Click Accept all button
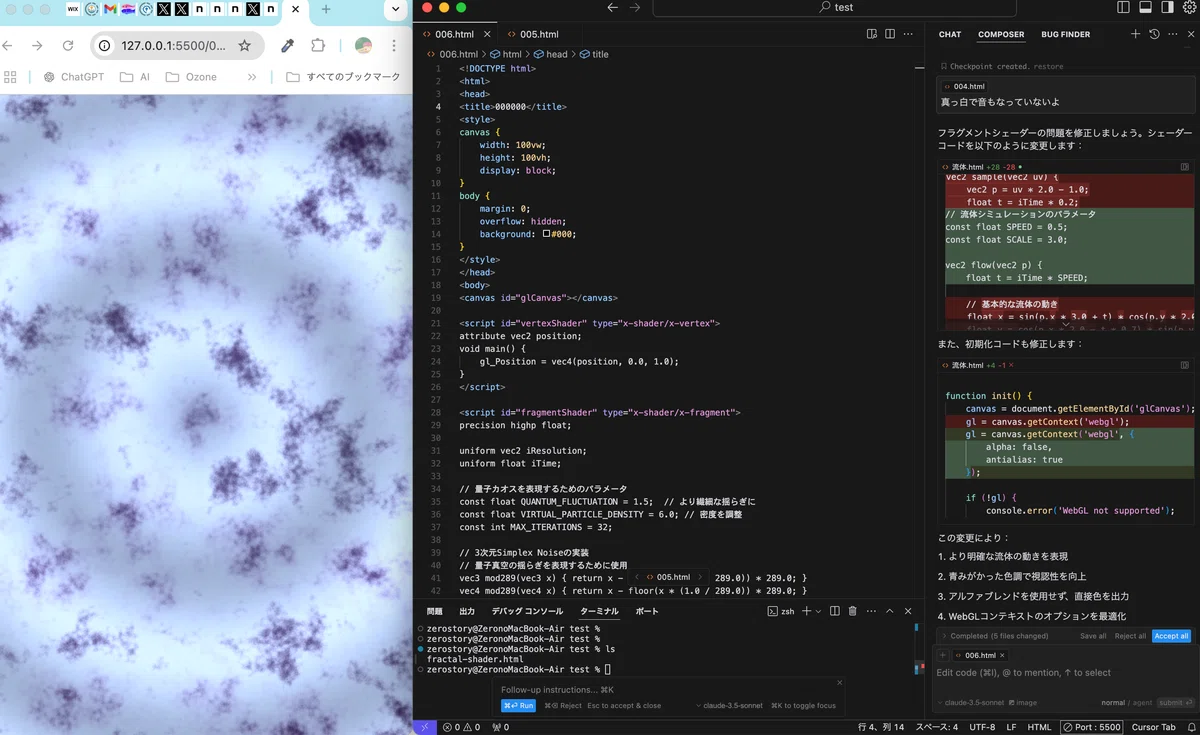The height and width of the screenshot is (735, 1200). click(x=1171, y=636)
